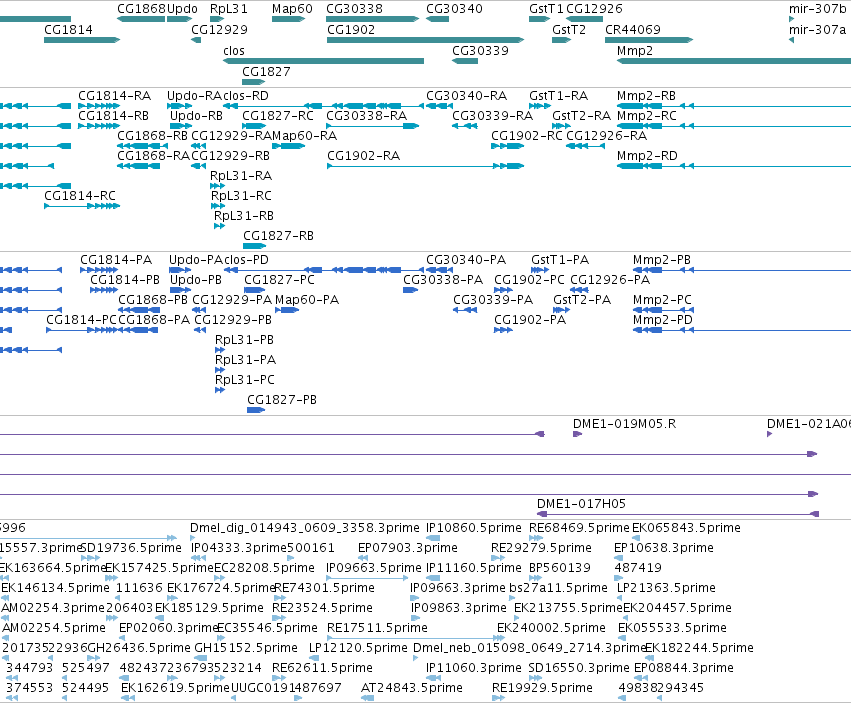Select the RE68469.5prime EST label
Screen dimensions: 851x703
[x=579, y=528]
